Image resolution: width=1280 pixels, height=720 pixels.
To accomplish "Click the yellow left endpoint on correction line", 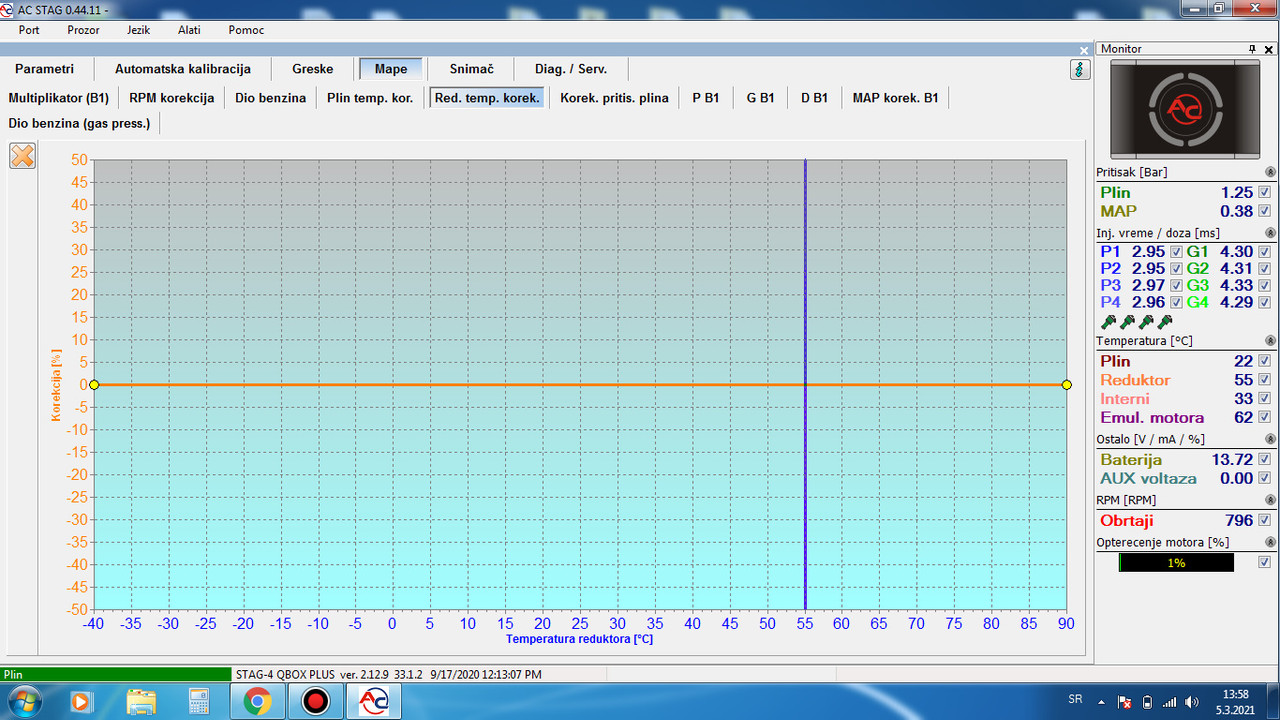I will (x=94, y=385).
